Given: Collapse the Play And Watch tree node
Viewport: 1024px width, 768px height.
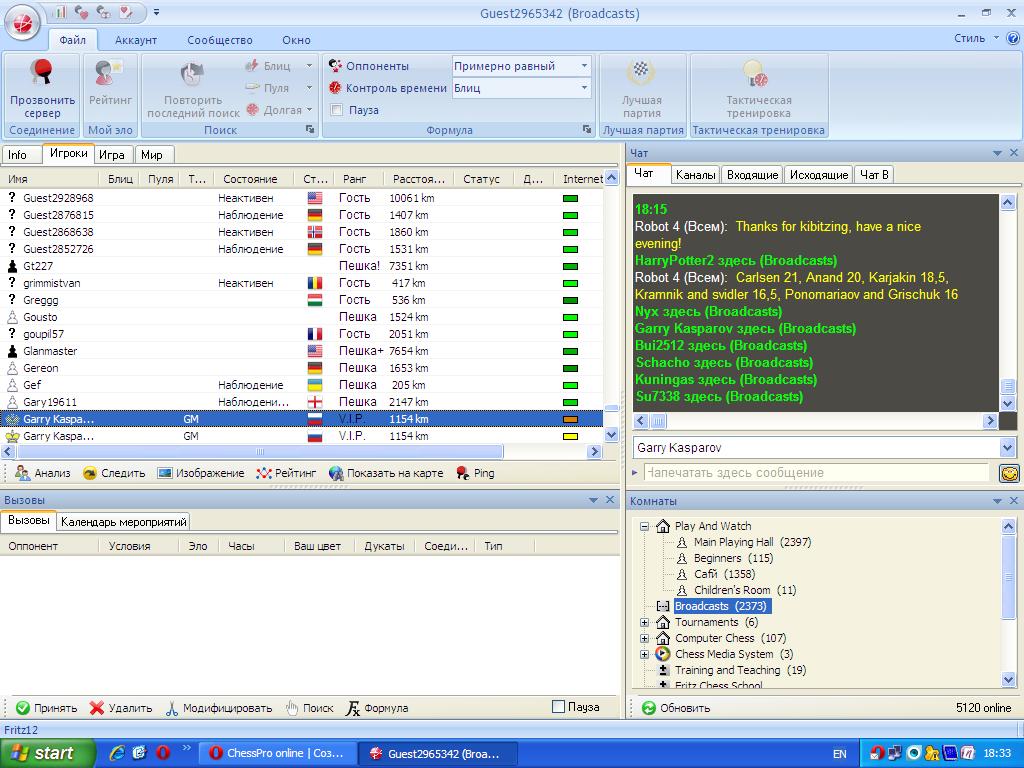Looking at the screenshot, I should pyautogui.click(x=645, y=526).
